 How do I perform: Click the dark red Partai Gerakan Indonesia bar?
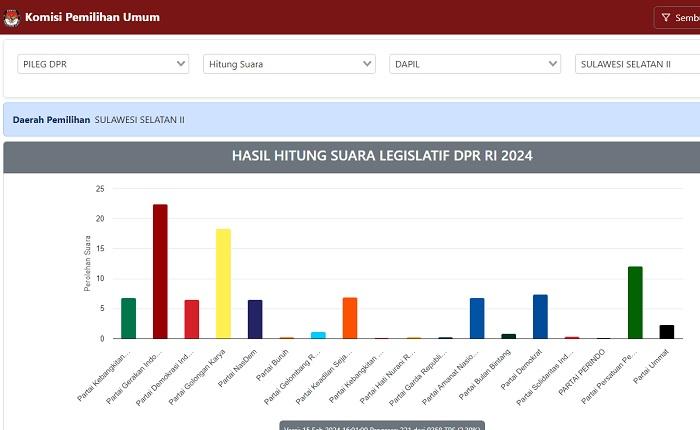click(x=160, y=271)
